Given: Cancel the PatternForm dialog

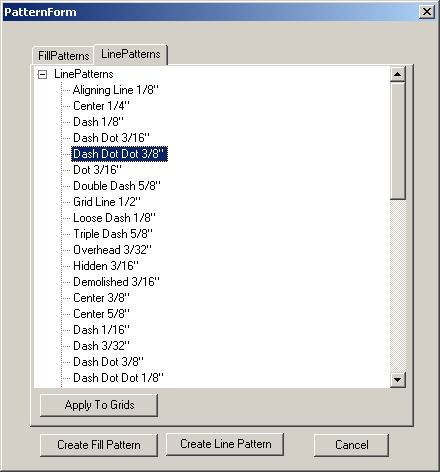Looking at the screenshot, I should (352, 445).
